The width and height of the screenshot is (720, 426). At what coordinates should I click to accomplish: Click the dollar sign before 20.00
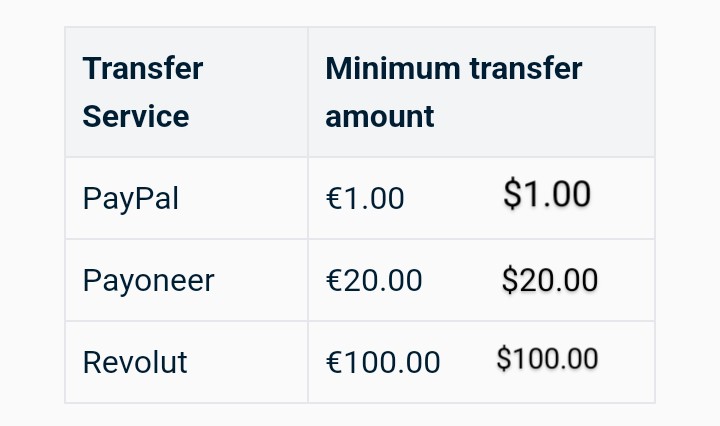coord(510,280)
